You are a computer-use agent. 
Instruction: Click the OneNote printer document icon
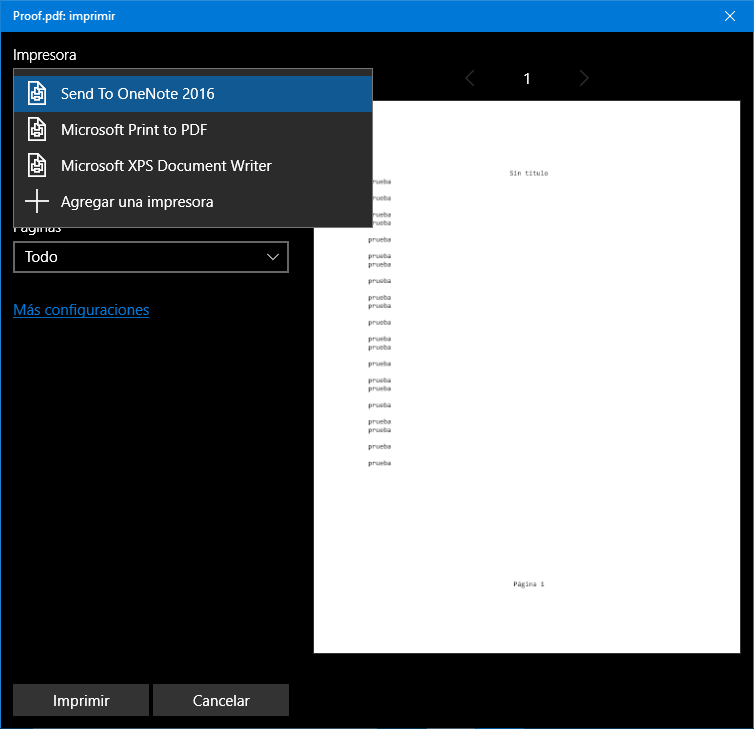point(37,93)
